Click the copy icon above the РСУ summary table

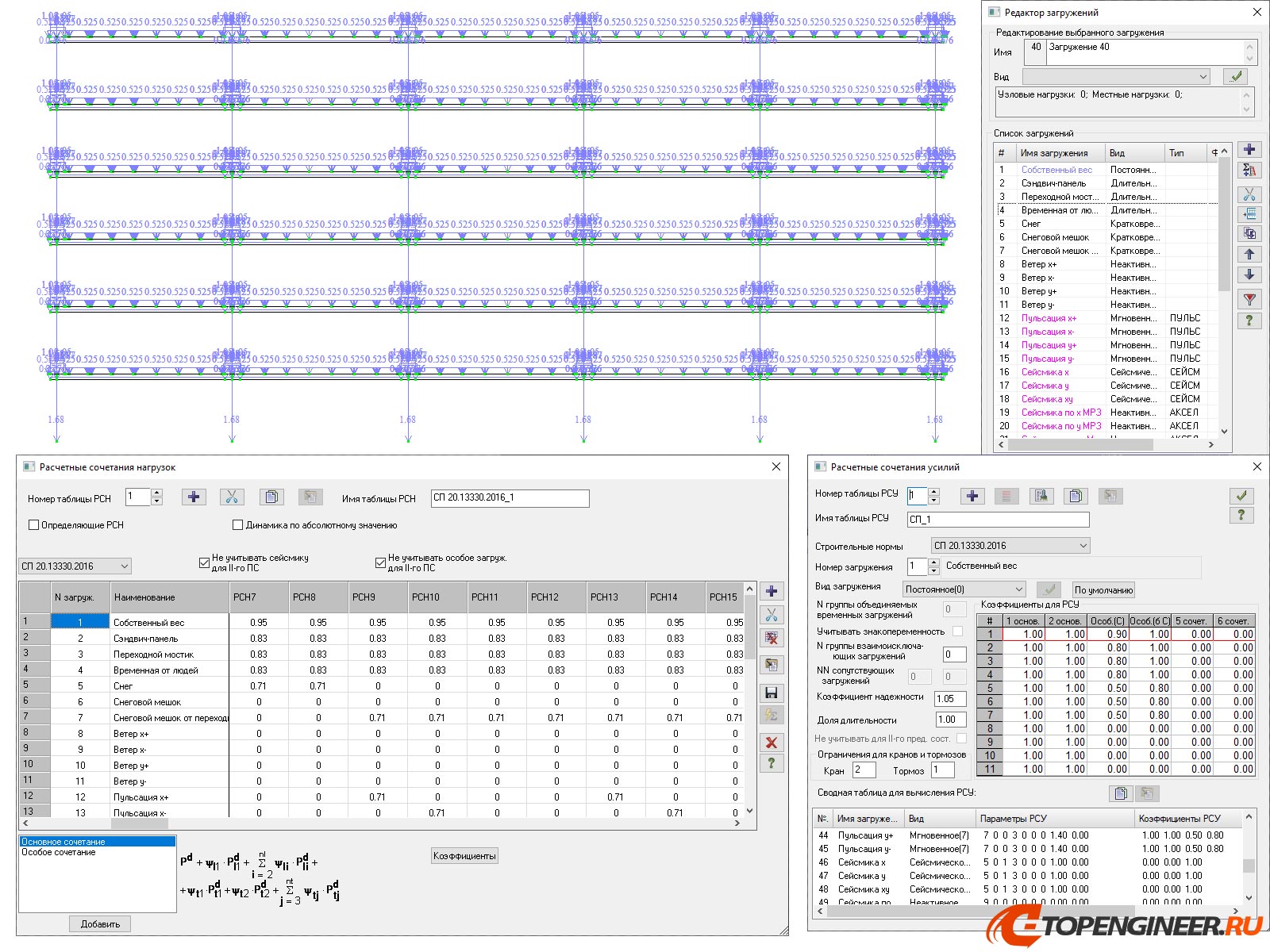(x=1120, y=793)
